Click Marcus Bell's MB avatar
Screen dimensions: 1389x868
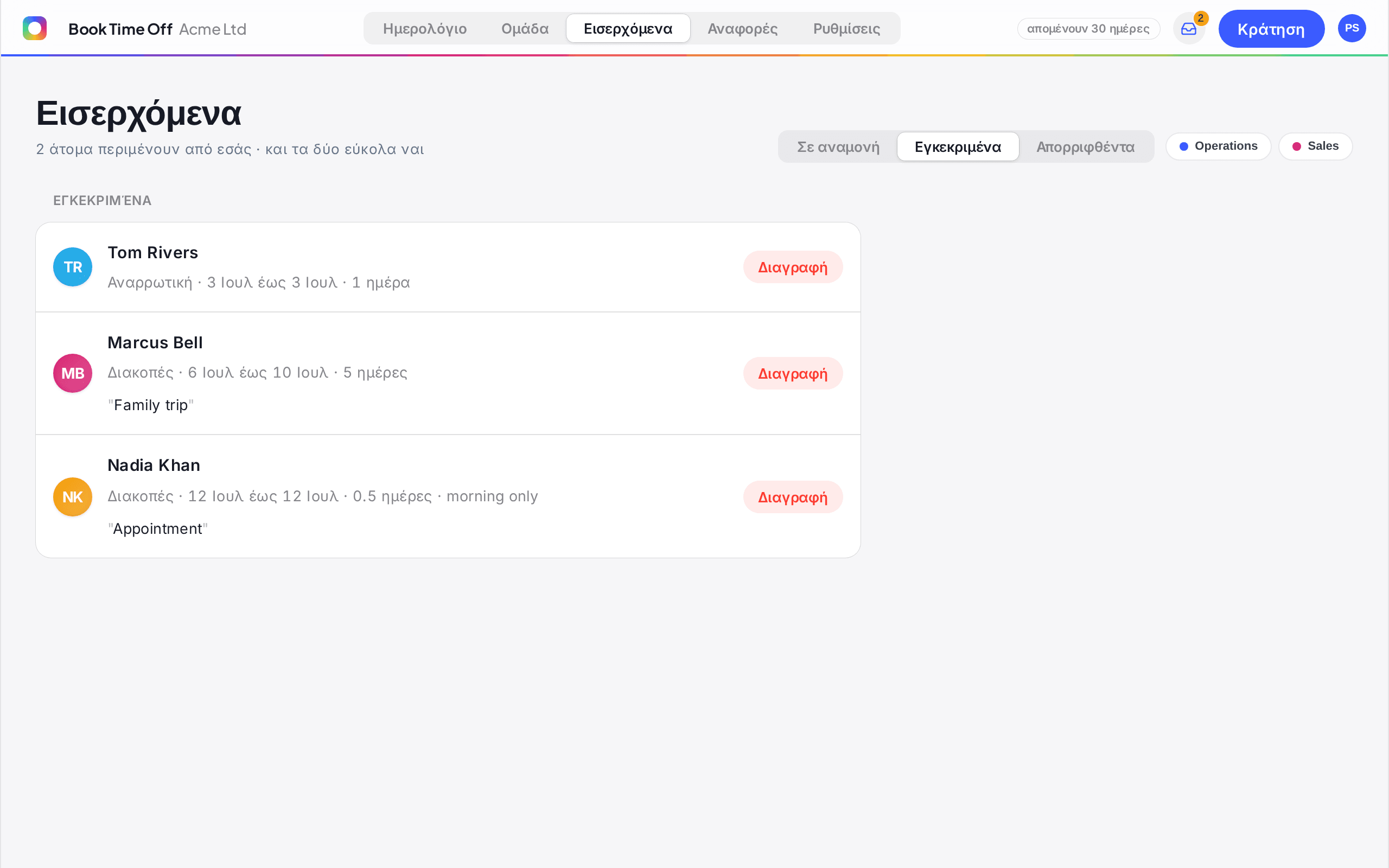73,373
